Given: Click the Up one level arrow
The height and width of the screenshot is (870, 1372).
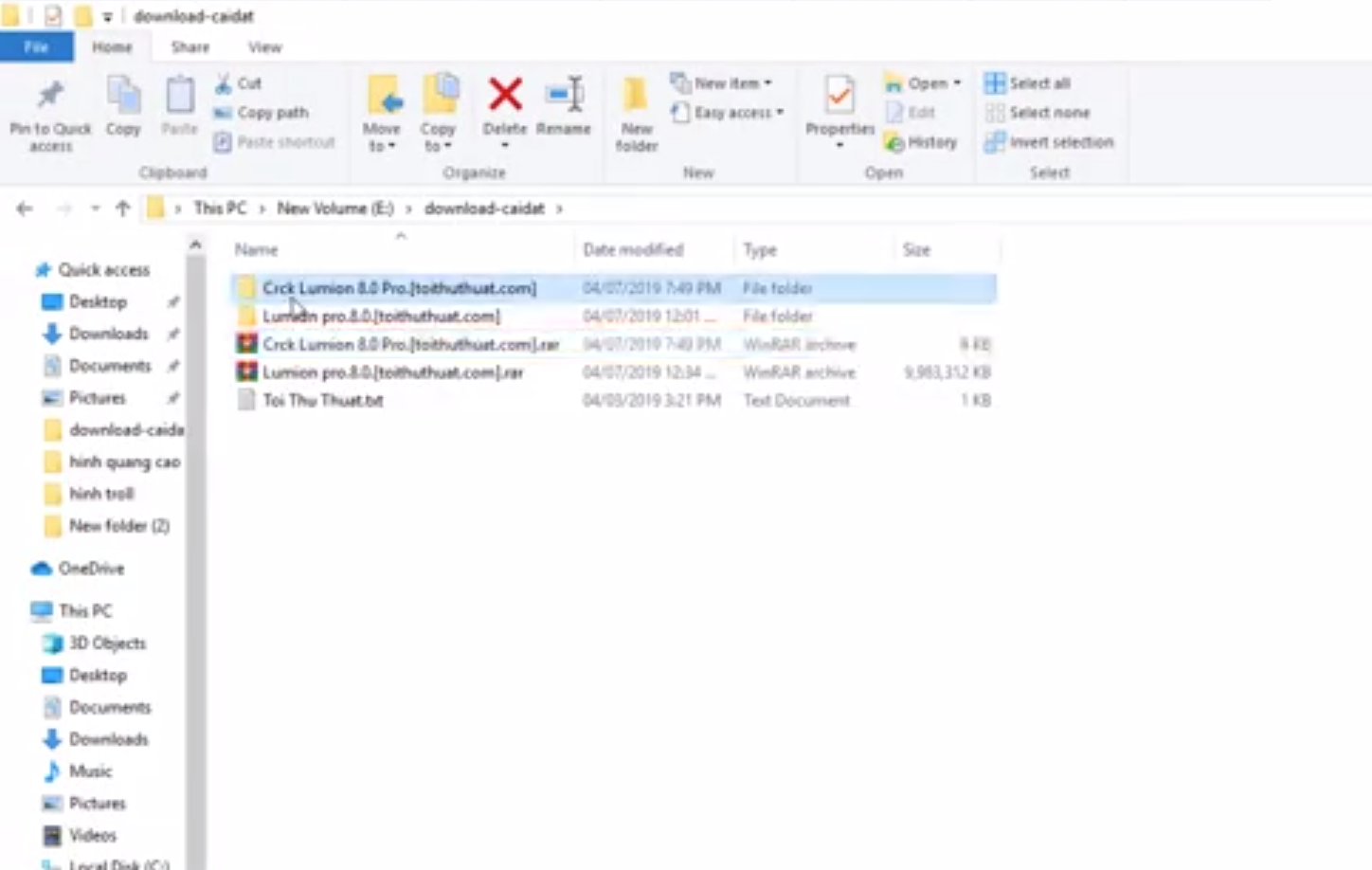Looking at the screenshot, I should [122, 208].
